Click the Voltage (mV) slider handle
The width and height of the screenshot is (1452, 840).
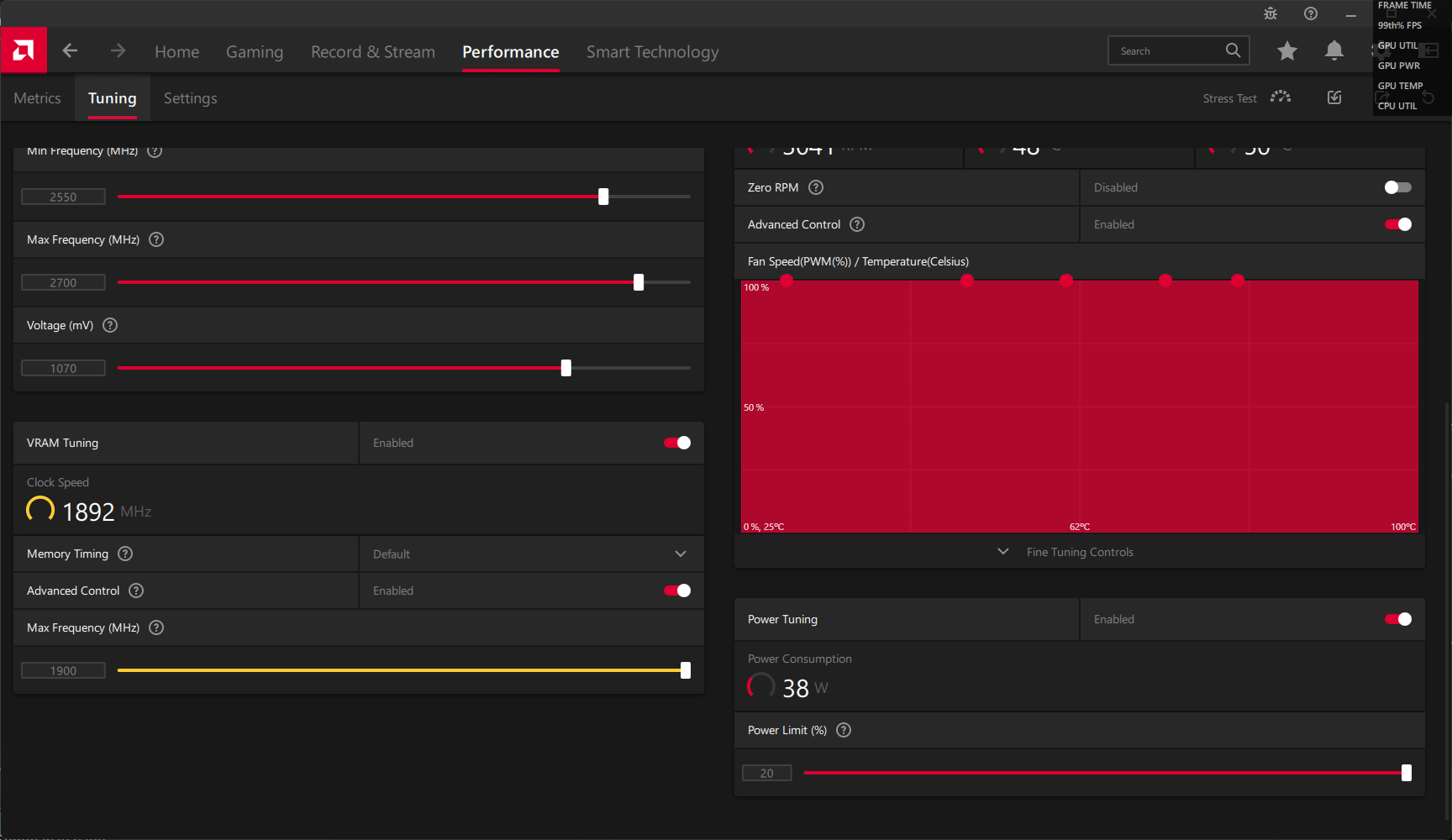click(x=566, y=368)
